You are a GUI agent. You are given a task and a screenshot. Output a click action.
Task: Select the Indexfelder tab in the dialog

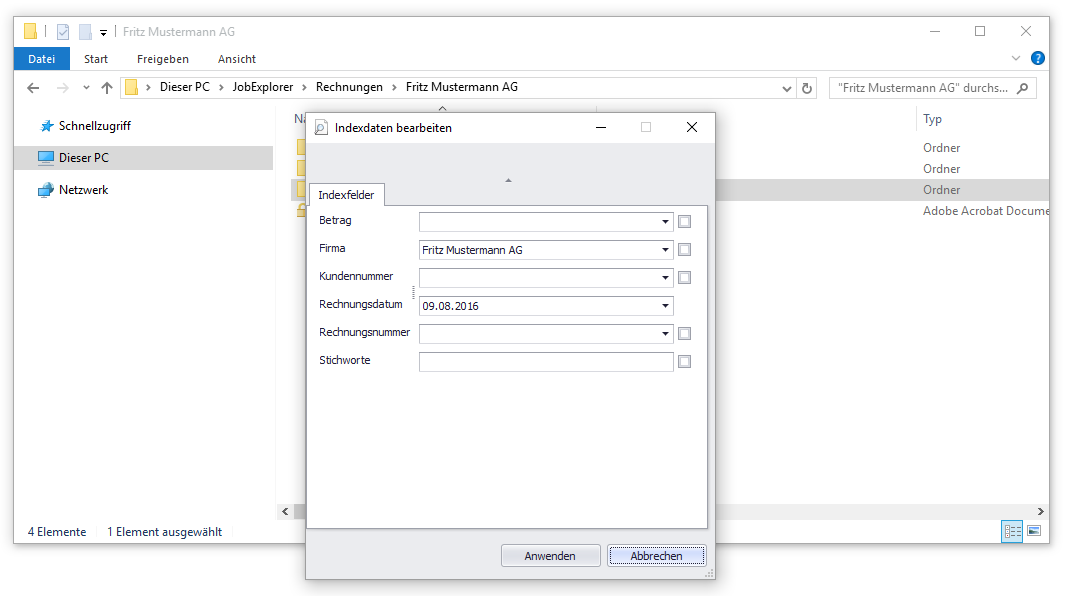pos(347,195)
